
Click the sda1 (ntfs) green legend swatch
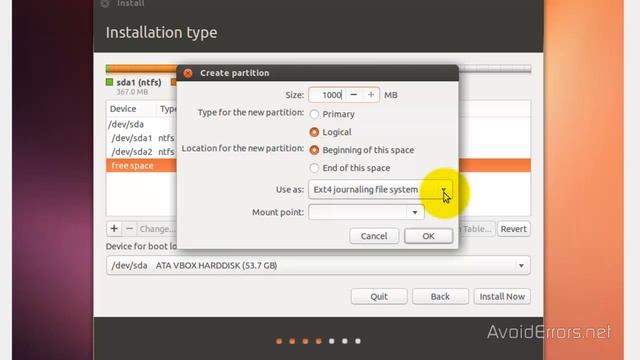pos(109,82)
